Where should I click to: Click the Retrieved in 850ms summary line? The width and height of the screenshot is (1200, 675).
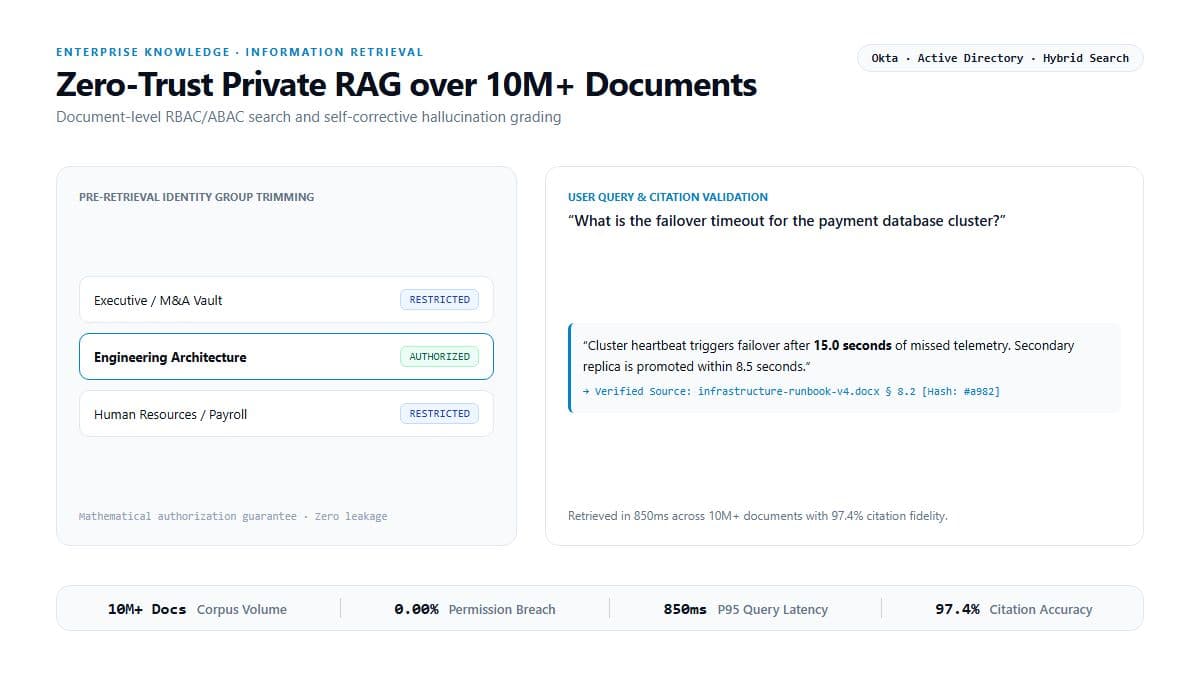click(x=757, y=516)
